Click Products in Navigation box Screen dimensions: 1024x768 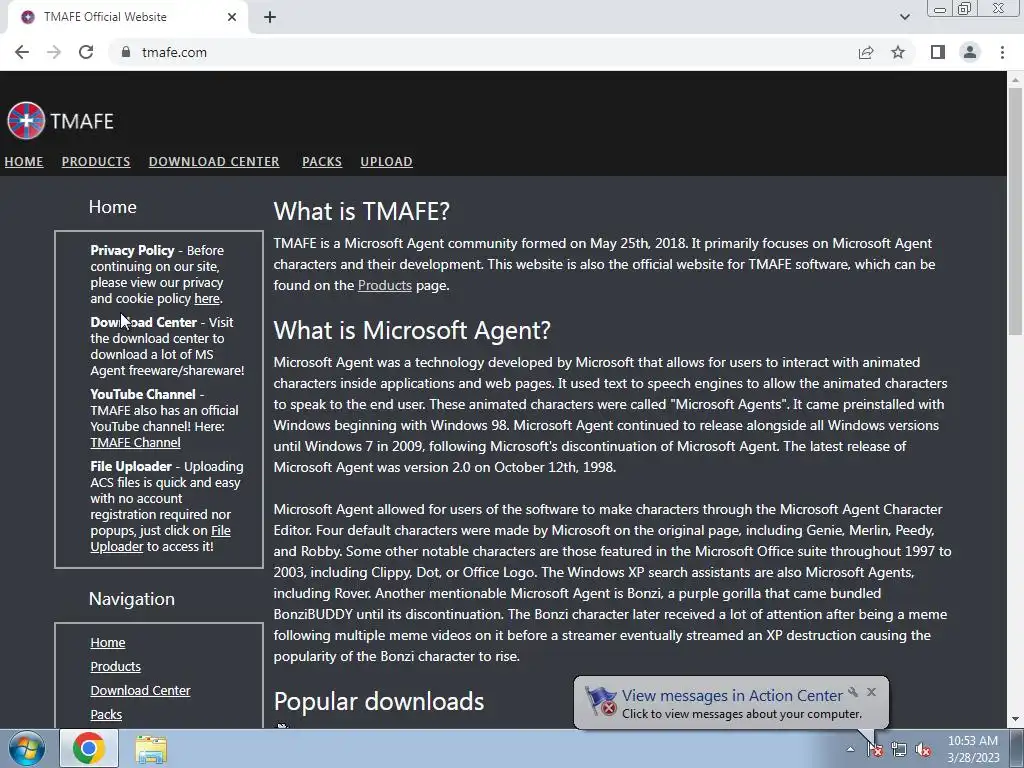click(x=116, y=666)
